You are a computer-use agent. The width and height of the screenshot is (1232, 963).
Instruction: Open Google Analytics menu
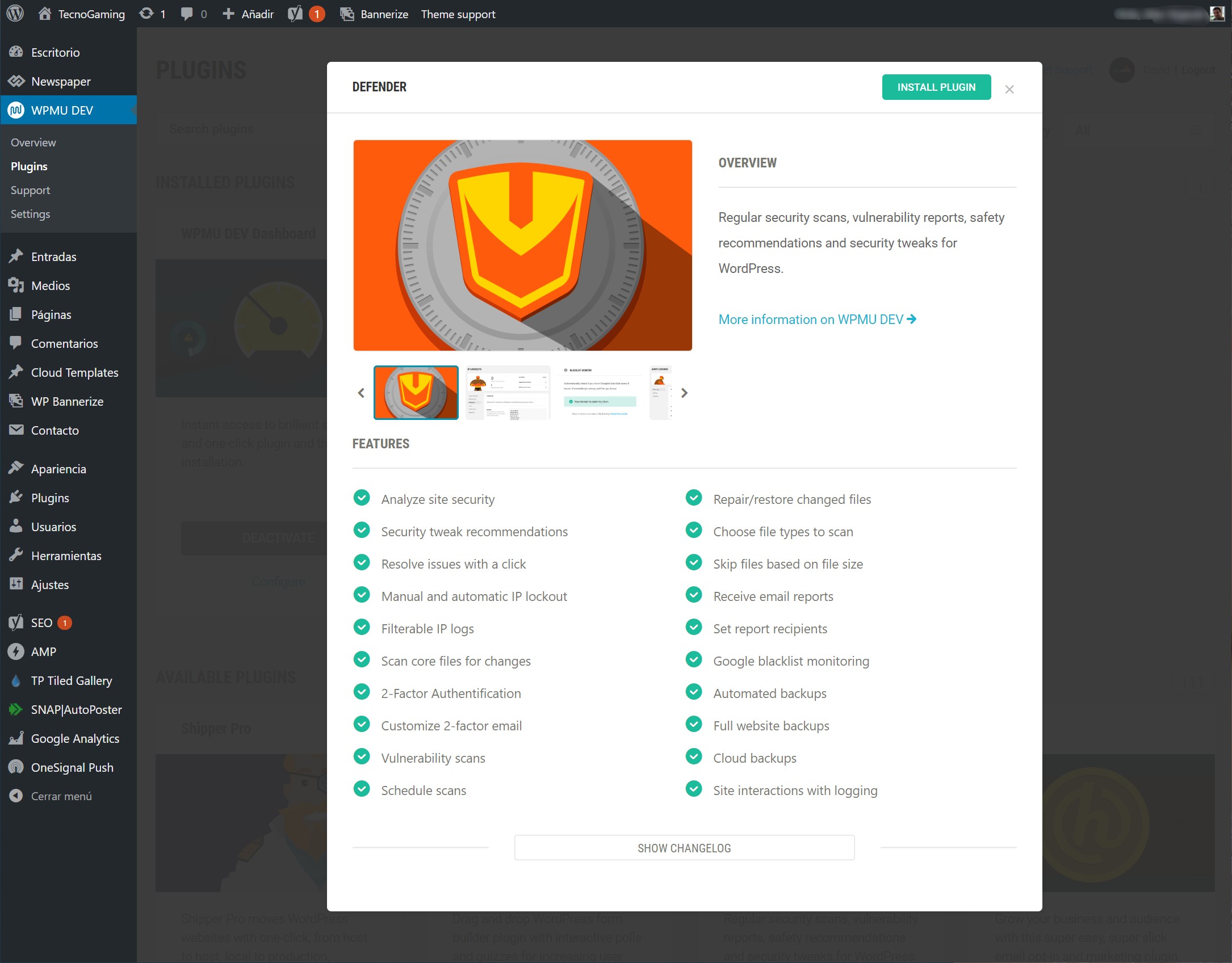click(68, 738)
